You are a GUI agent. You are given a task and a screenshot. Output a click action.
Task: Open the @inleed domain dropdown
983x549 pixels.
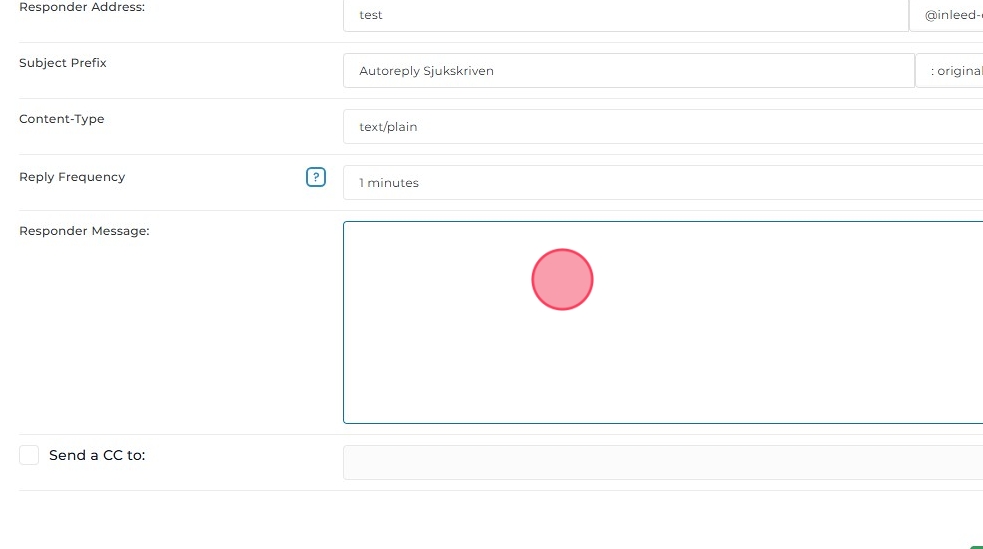coord(947,15)
